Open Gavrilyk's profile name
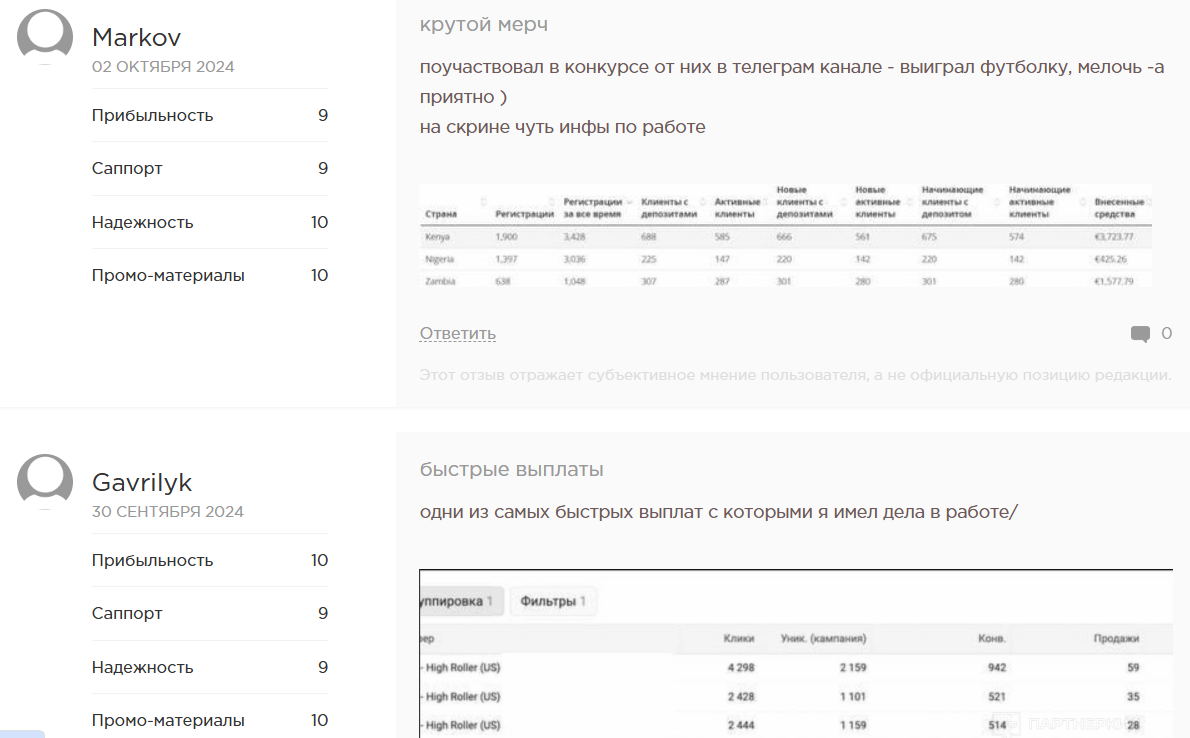The width and height of the screenshot is (1190, 738). tap(141, 482)
